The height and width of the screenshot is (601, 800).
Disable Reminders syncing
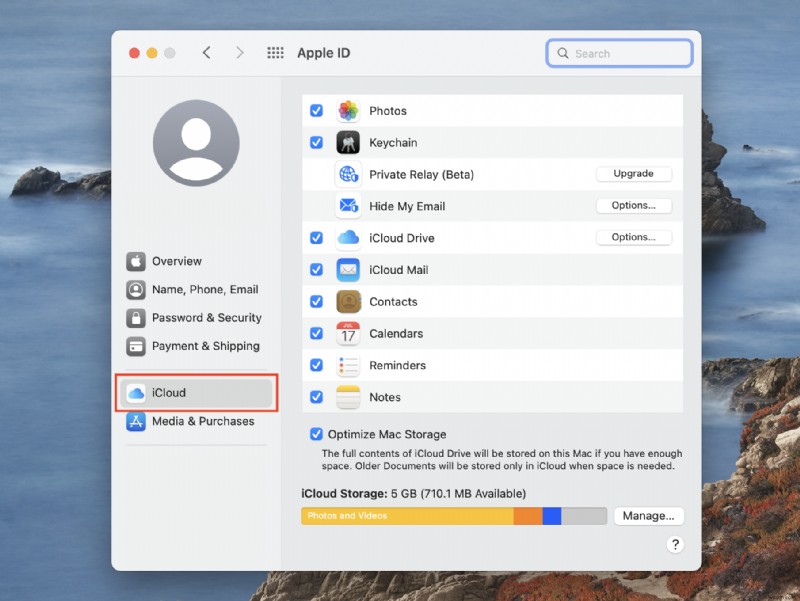(316, 365)
